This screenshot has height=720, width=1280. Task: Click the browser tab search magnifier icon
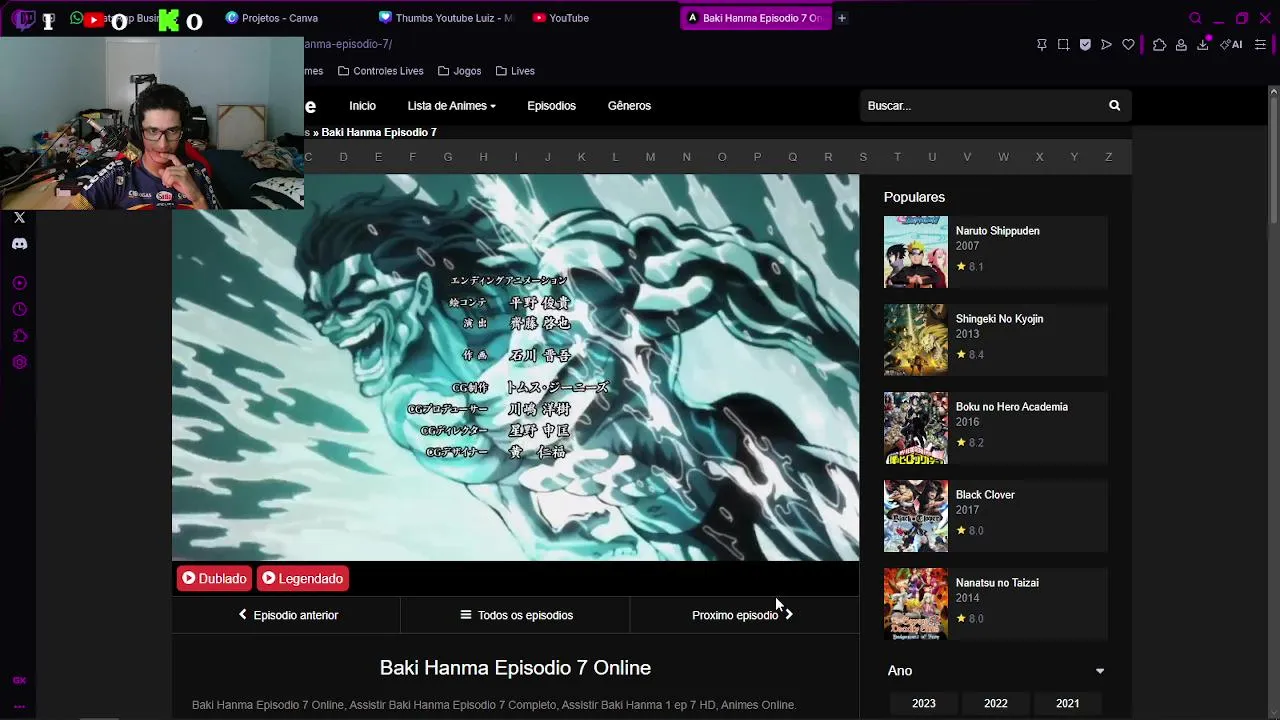click(x=1195, y=18)
